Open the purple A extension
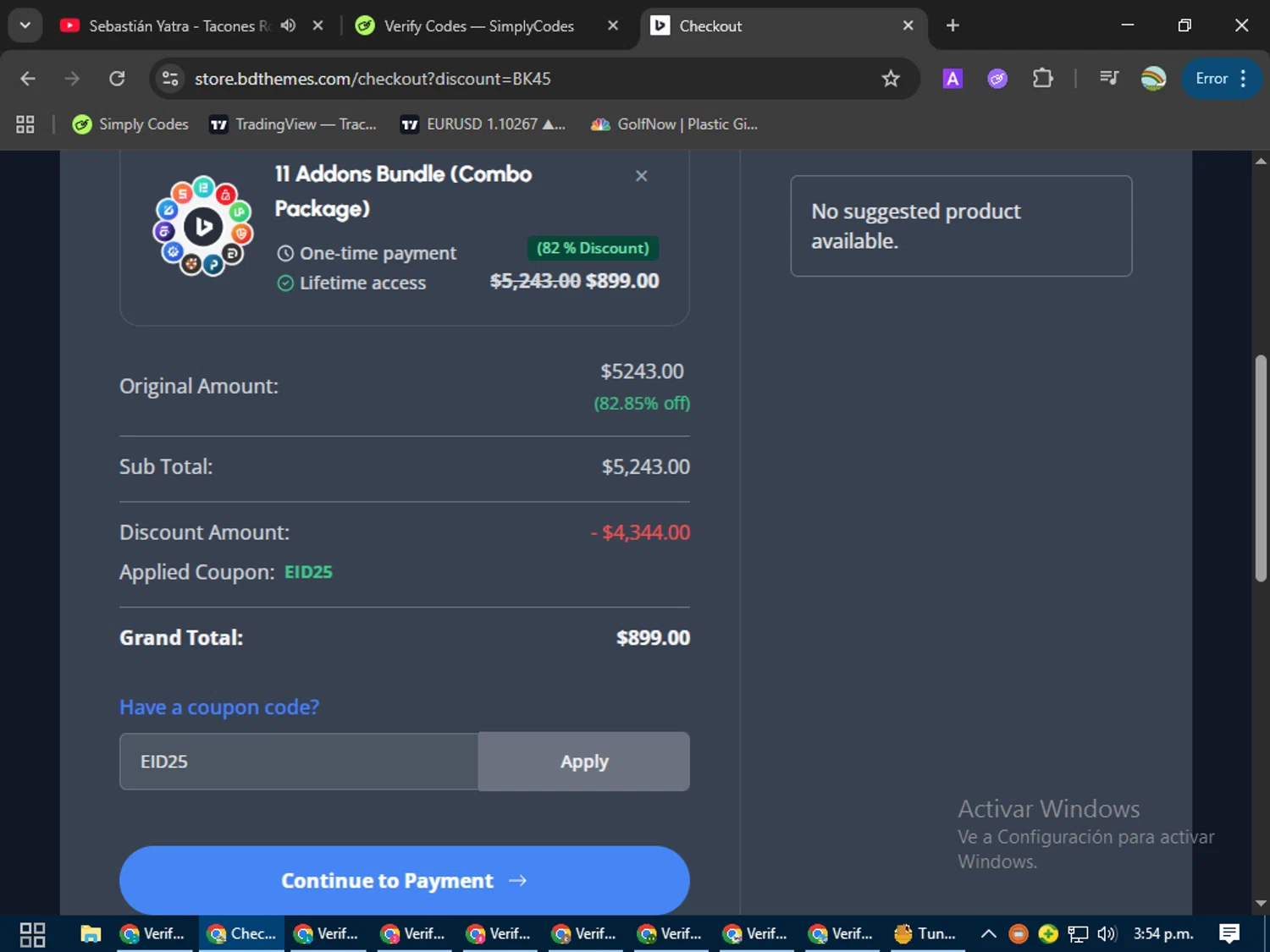 tap(952, 79)
